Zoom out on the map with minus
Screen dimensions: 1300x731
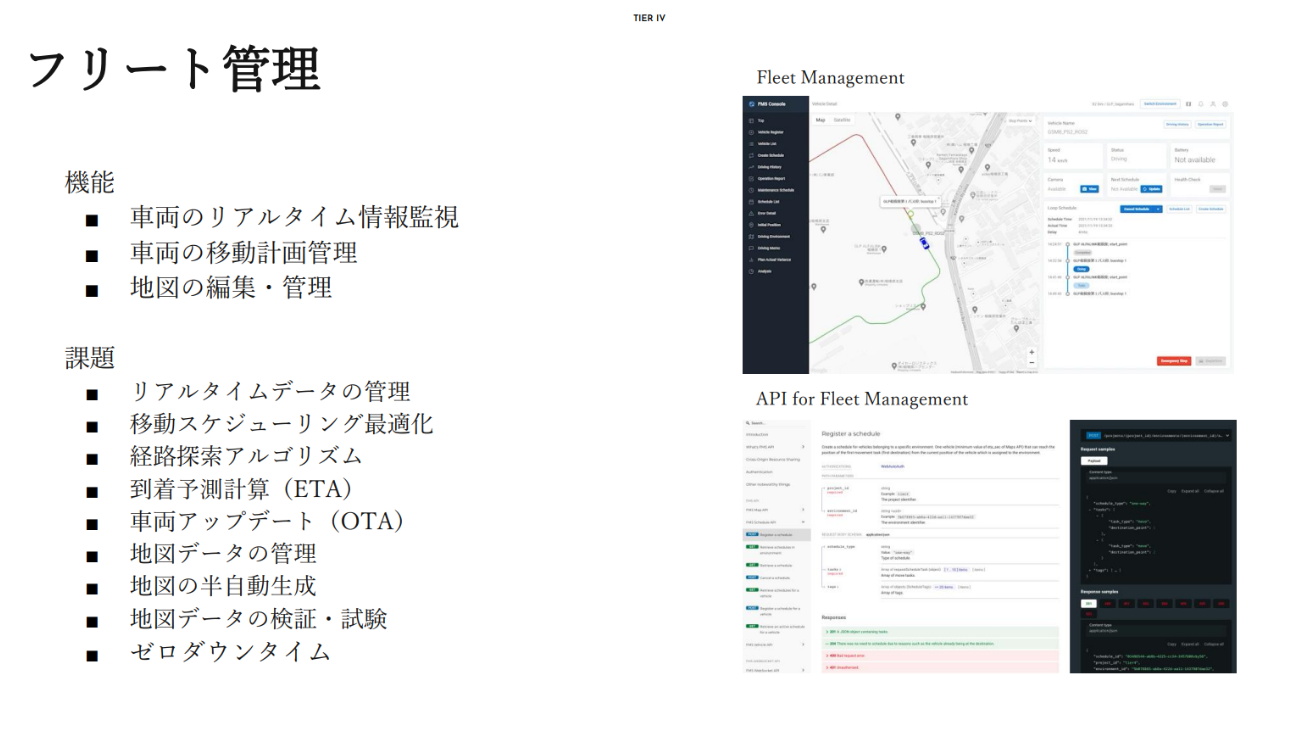coord(1032,362)
